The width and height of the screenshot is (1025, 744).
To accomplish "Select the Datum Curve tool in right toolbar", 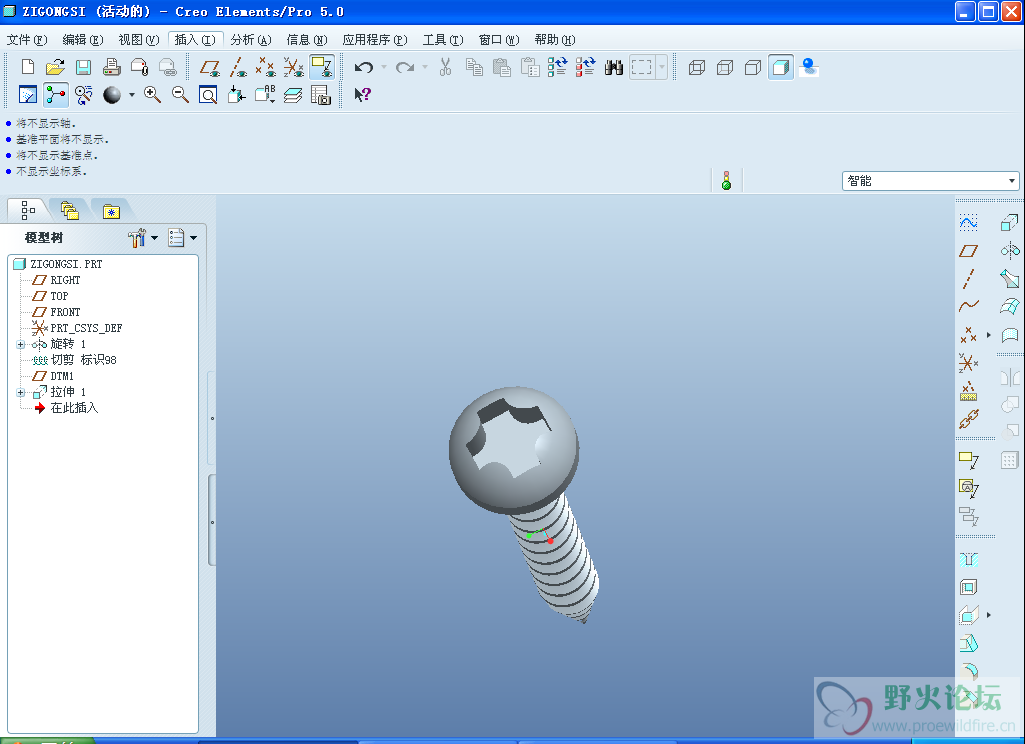I will pyautogui.click(x=968, y=306).
